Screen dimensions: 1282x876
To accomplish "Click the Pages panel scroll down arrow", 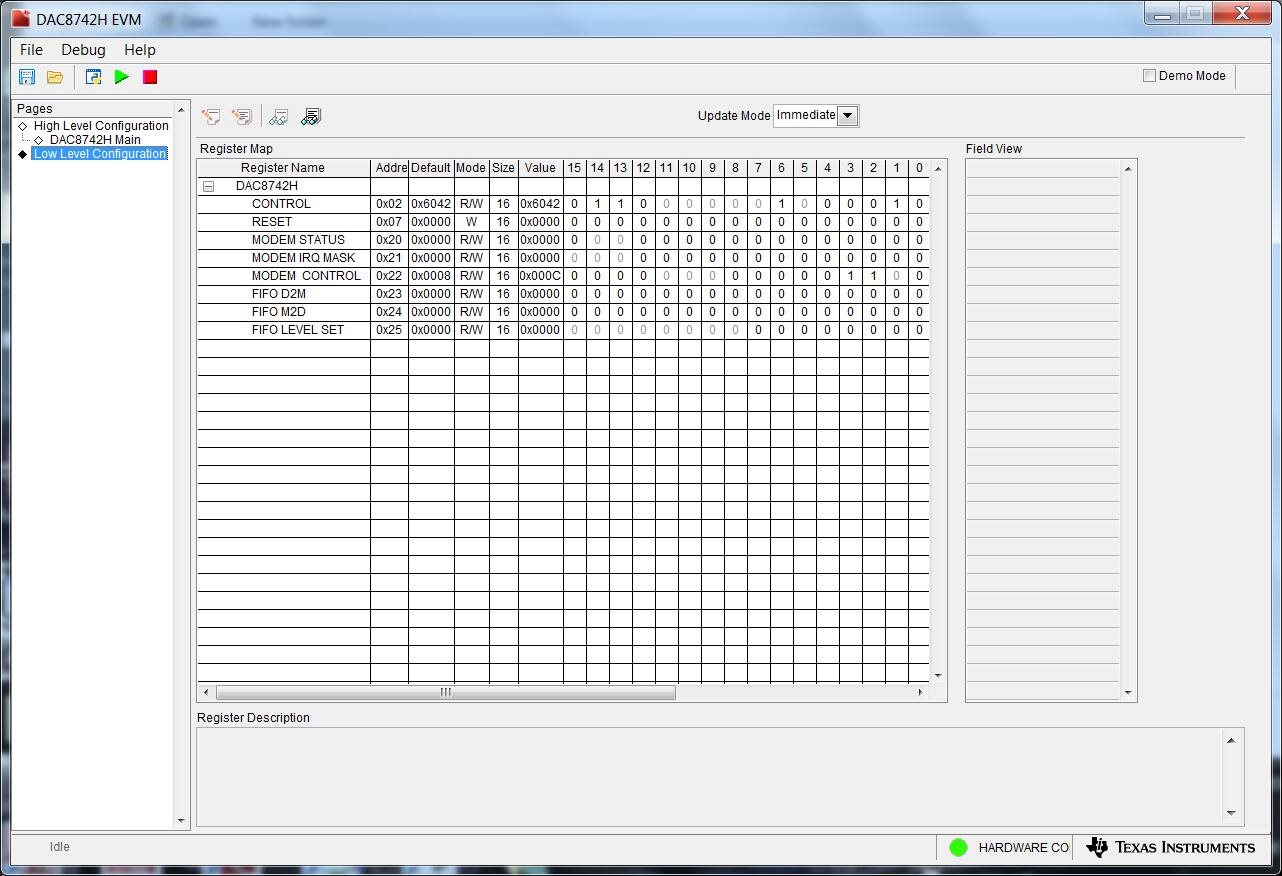I will (181, 821).
